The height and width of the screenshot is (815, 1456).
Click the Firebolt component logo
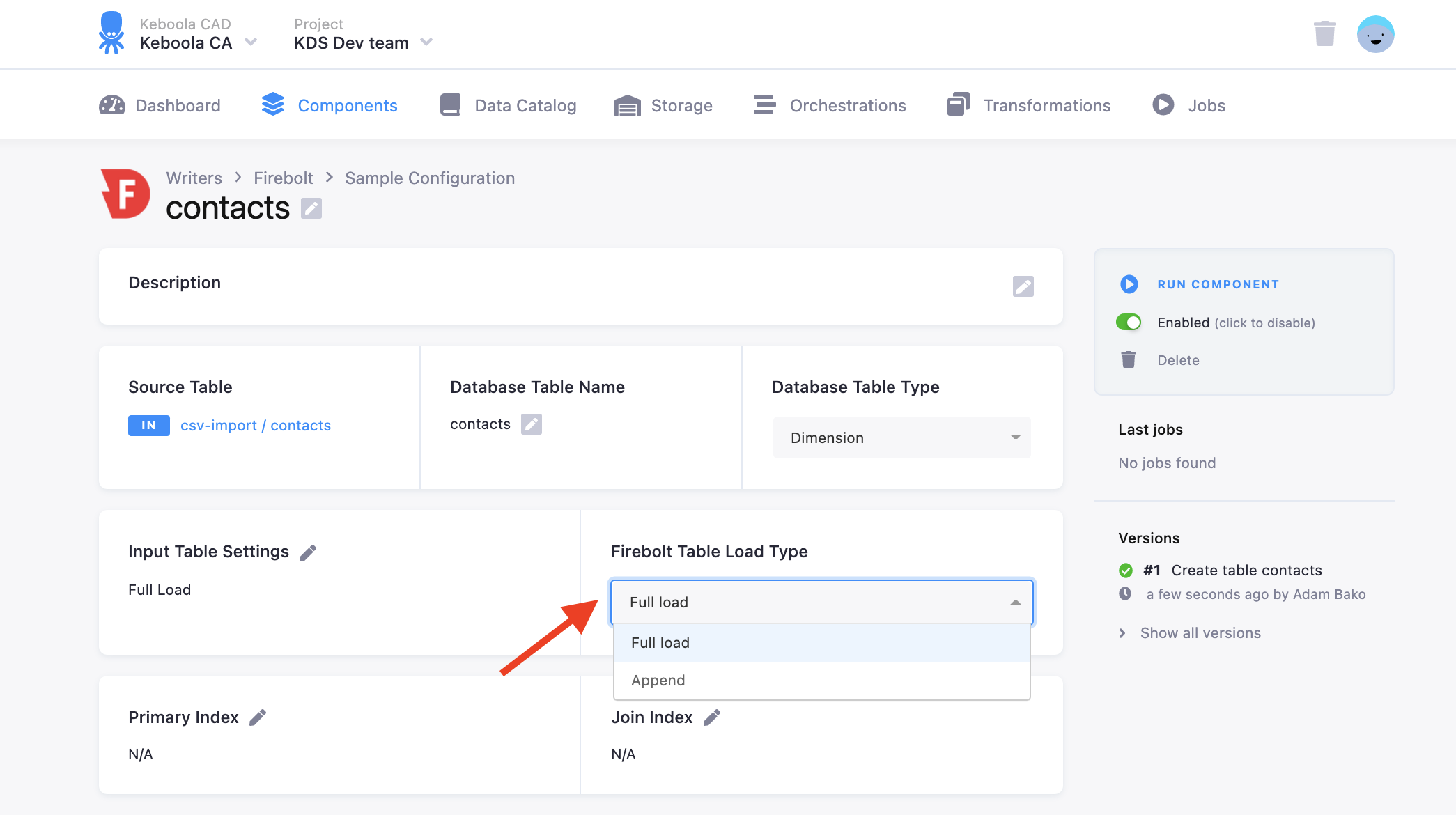[x=125, y=194]
